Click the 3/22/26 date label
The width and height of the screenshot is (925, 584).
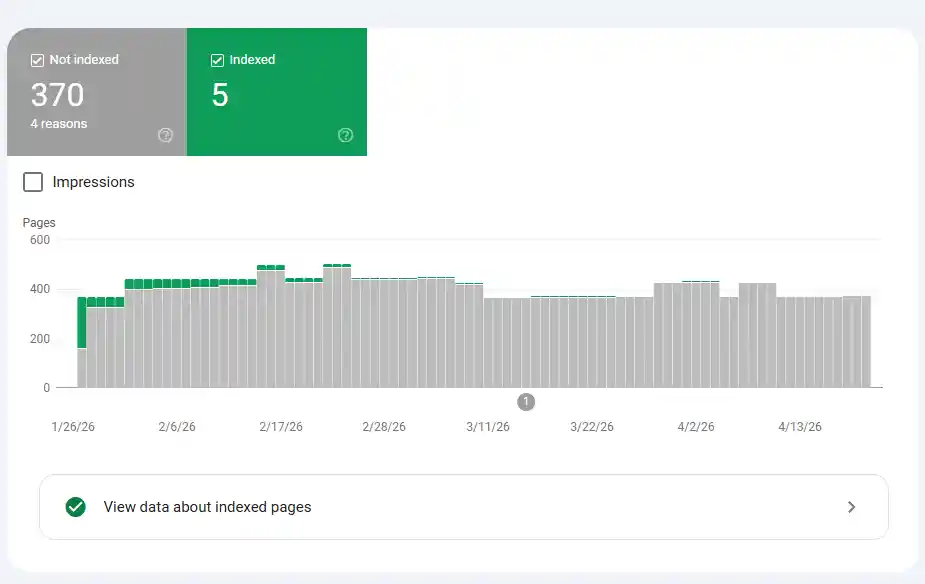point(592,426)
